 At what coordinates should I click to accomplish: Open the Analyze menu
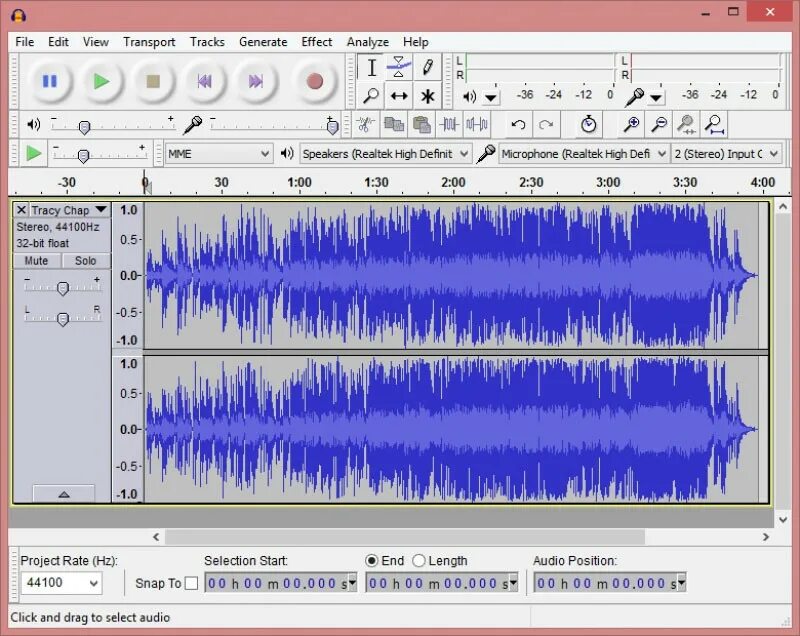coord(367,42)
